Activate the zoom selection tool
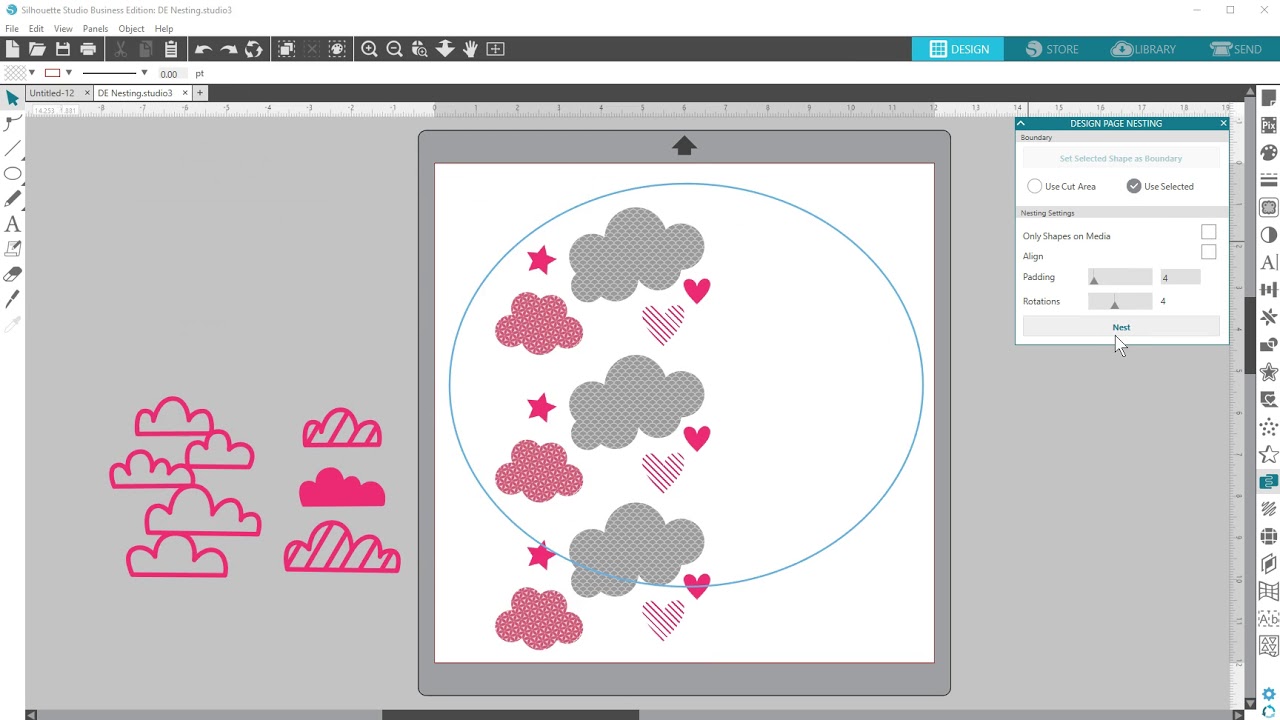1280x720 pixels. [419, 49]
